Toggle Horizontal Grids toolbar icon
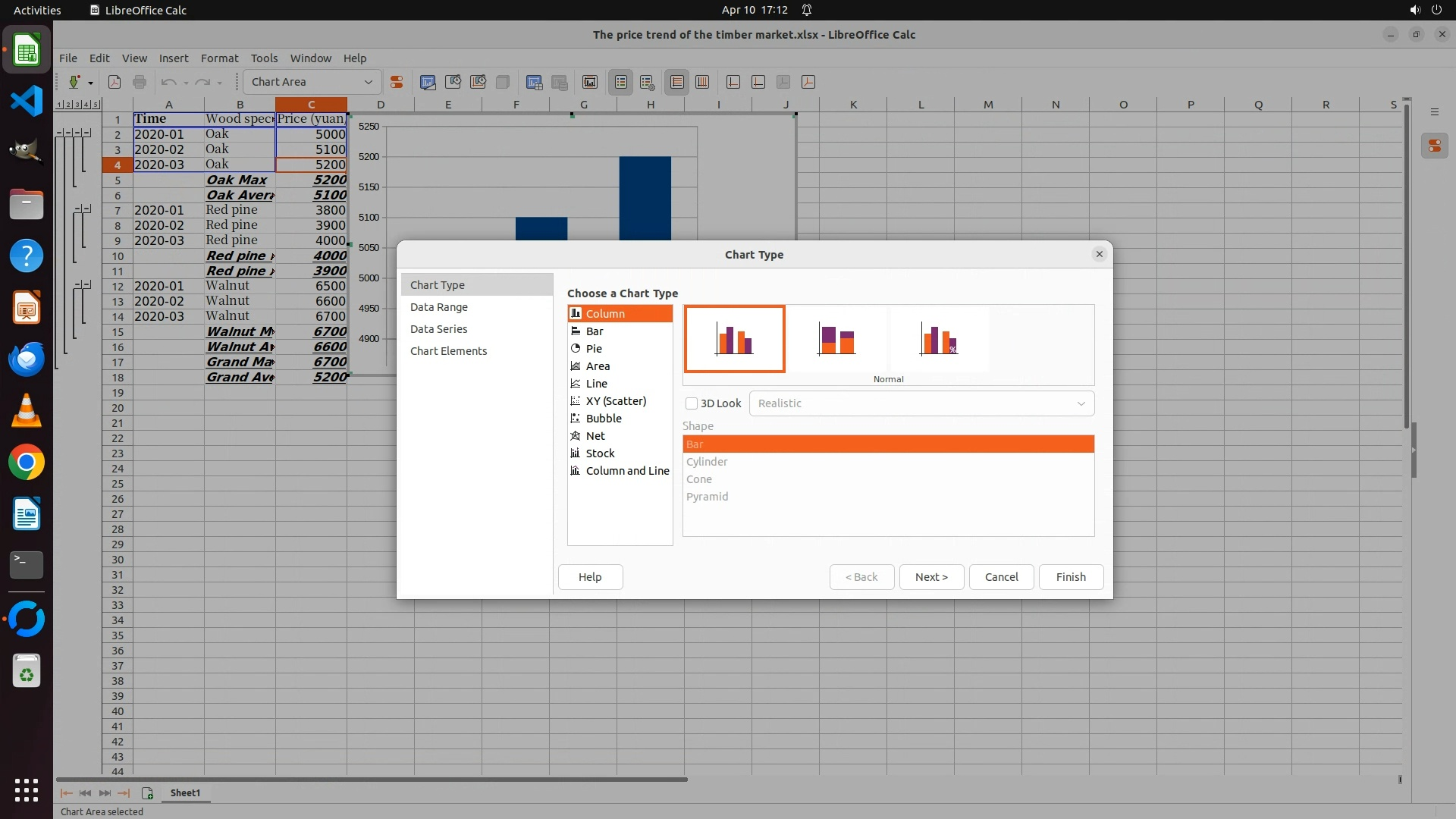1456x819 pixels. 677,82
